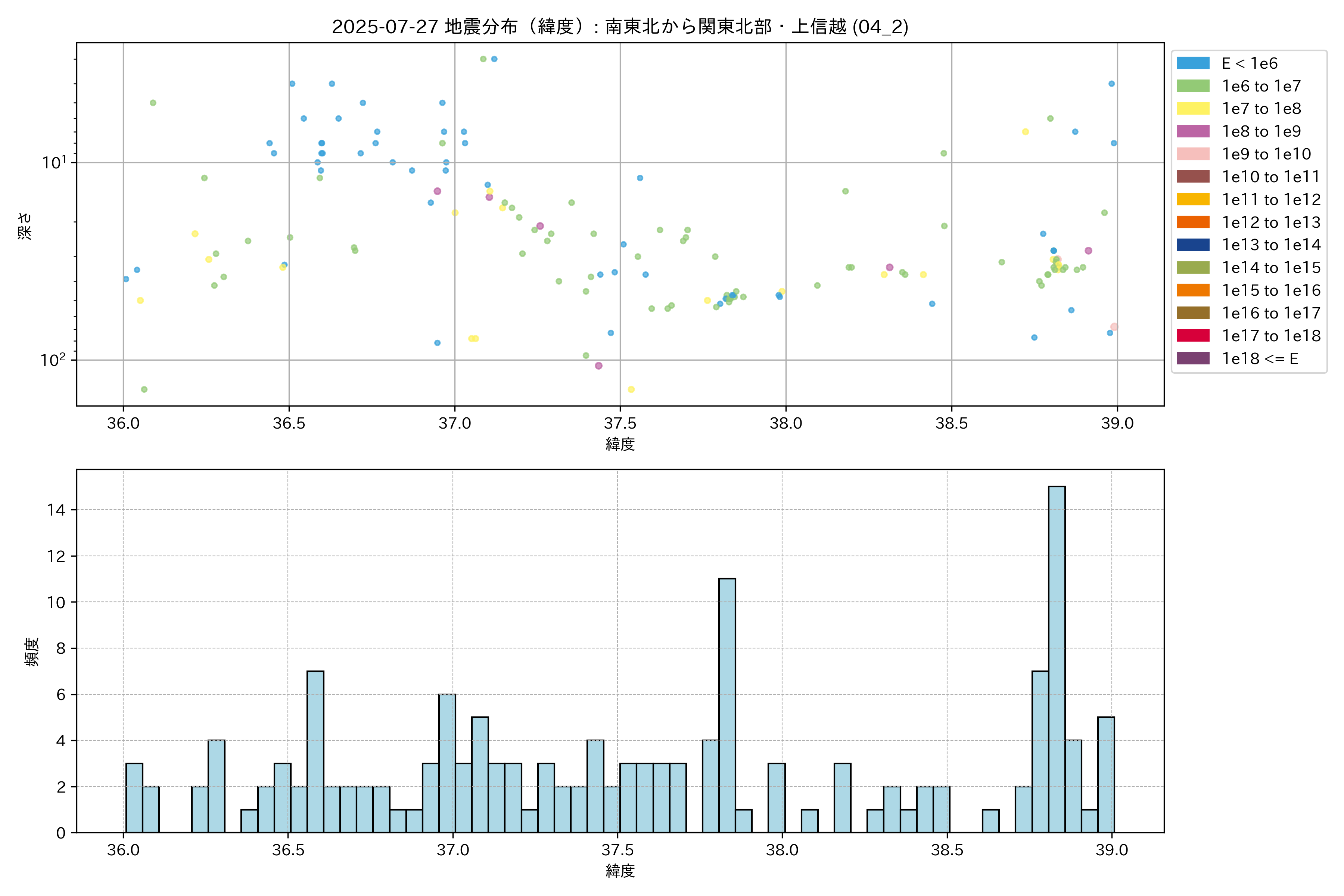The height and width of the screenshot is (896, 1344).
Task: Click the '頻度' y-axis label
Action: click(32, 651)
